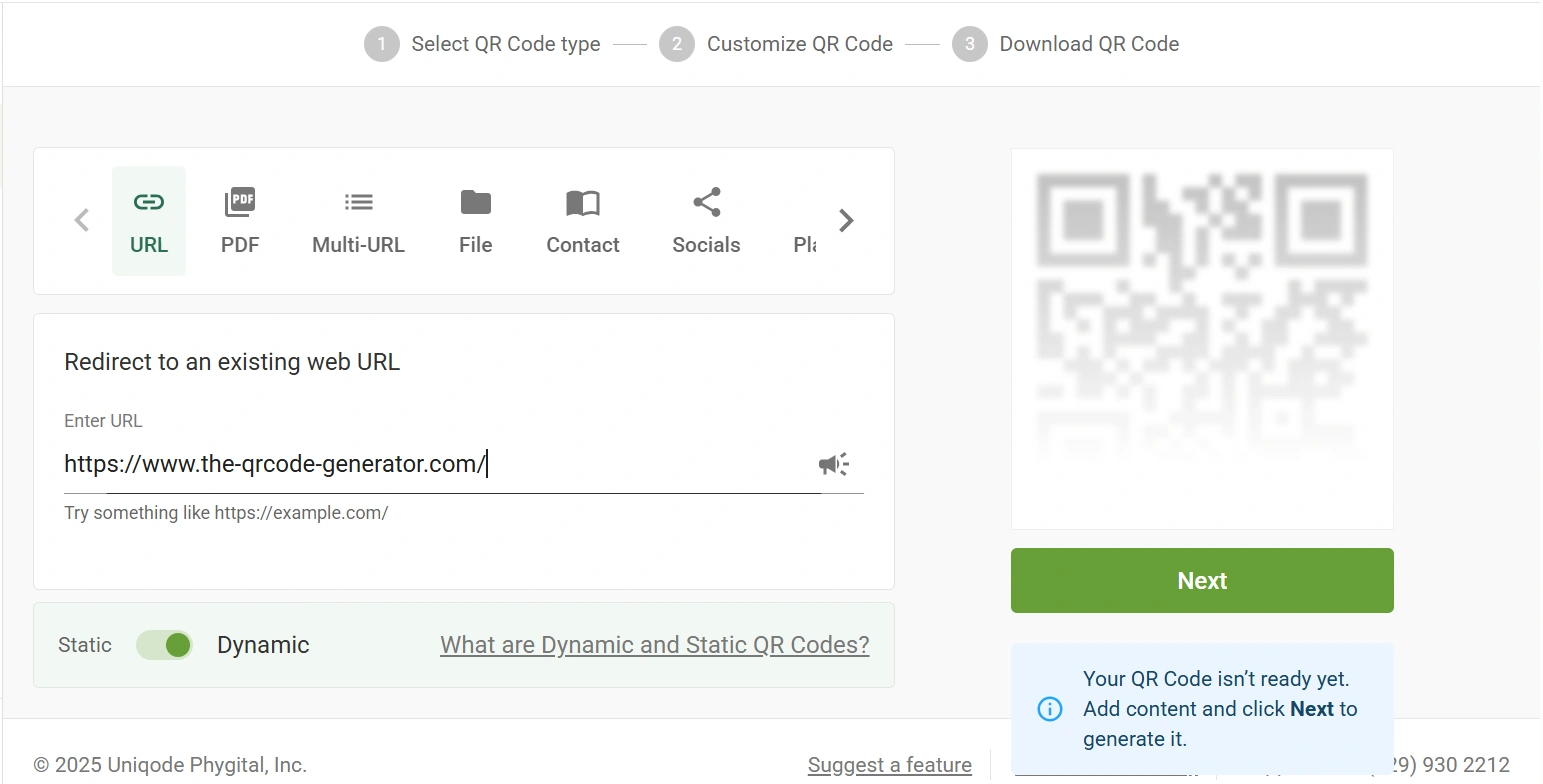Click the info icon in QR not ready notice
The height and width of the screenshot is (784, 1543).
(x=1050, y=709)
